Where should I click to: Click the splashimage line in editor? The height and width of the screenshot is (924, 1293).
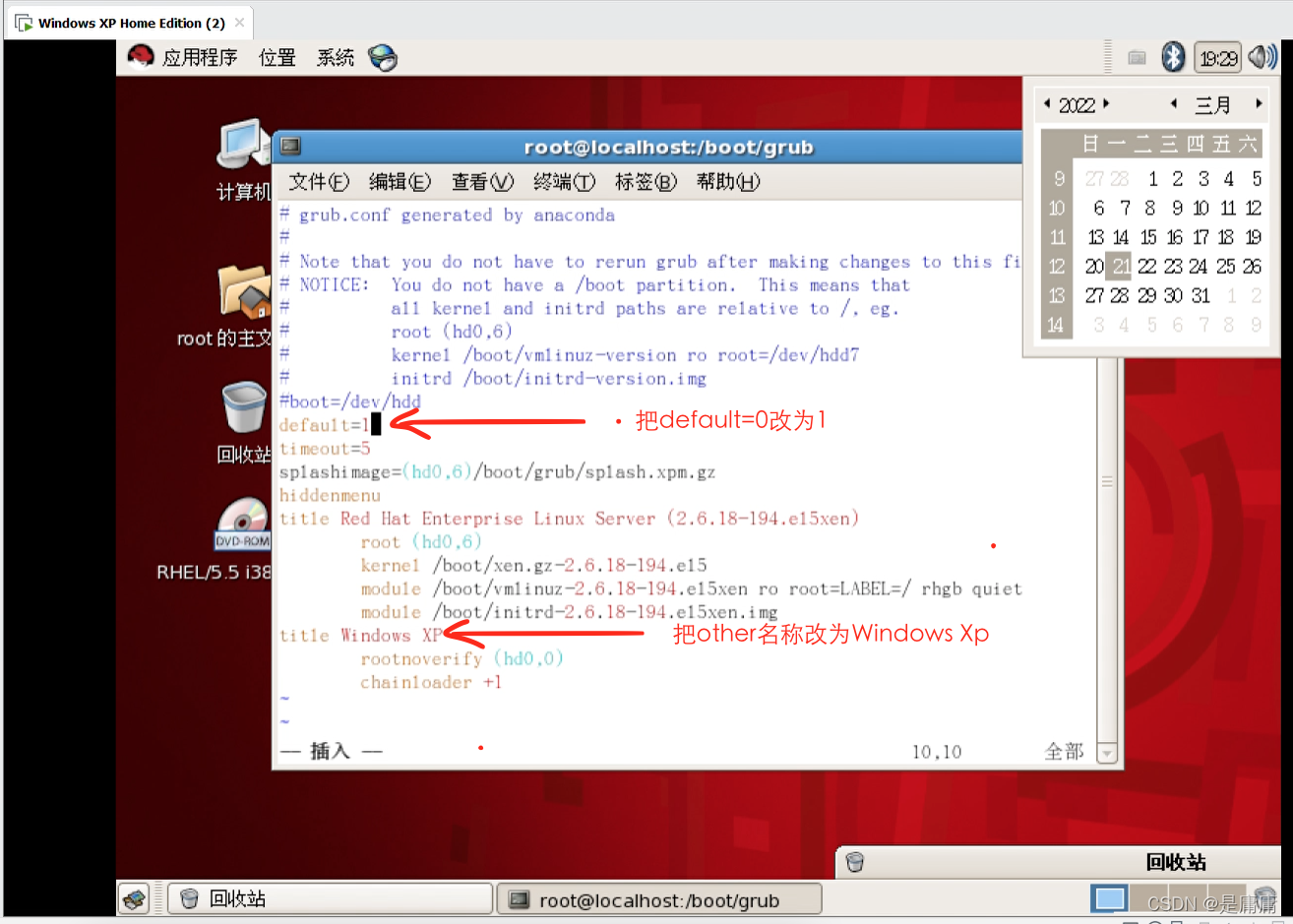[498, 472]
